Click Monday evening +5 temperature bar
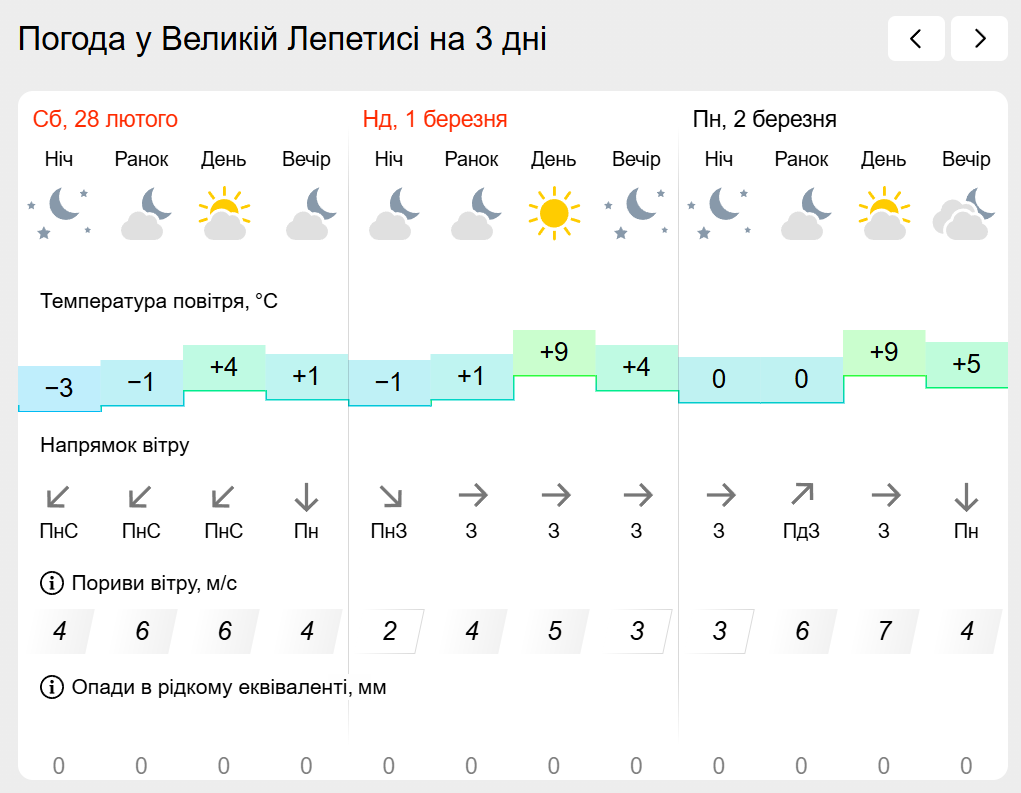This screenshot has width=1021, height=793. (x=967, y=364)
